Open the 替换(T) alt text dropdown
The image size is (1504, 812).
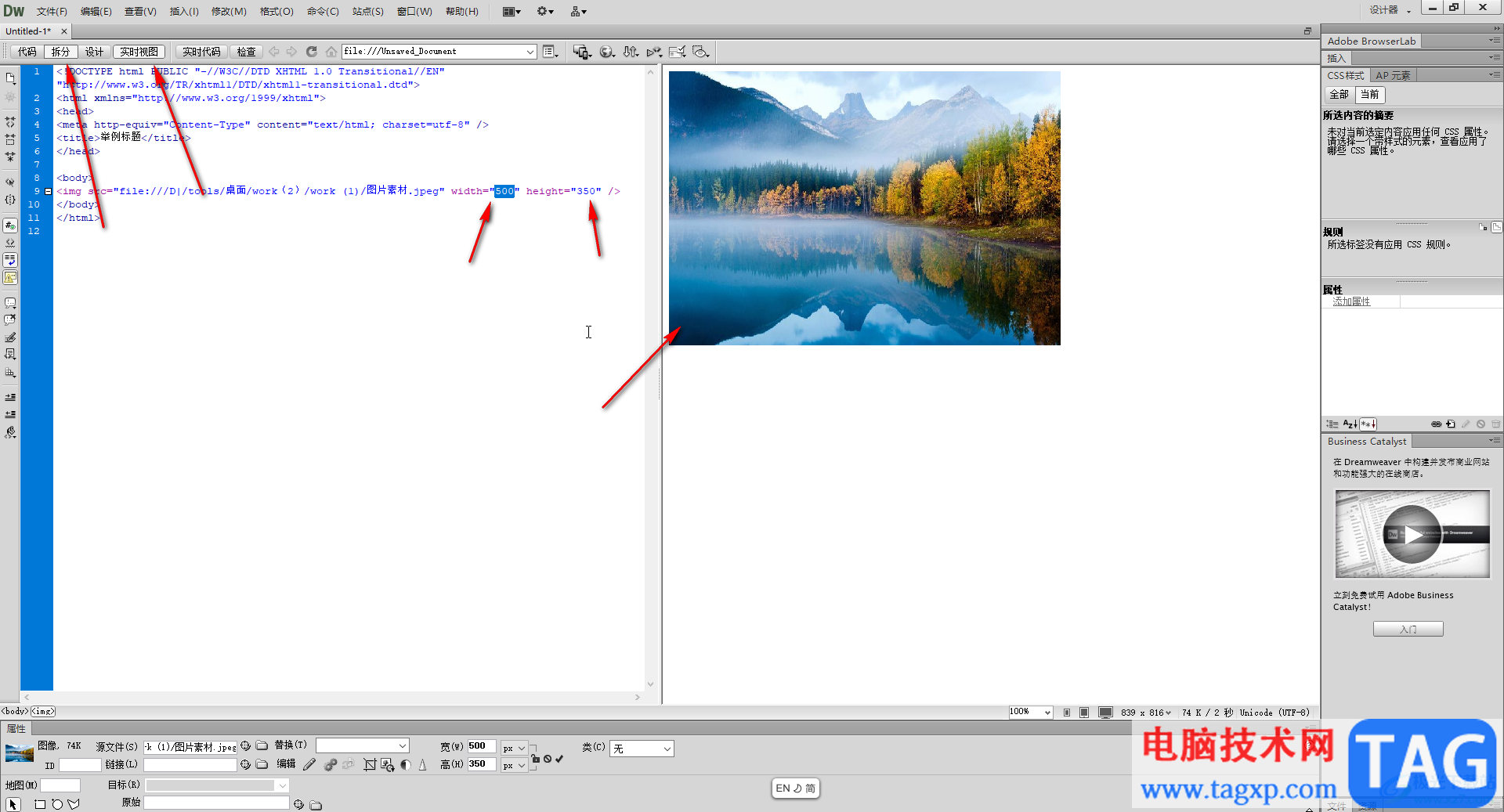tap(403, 746)
